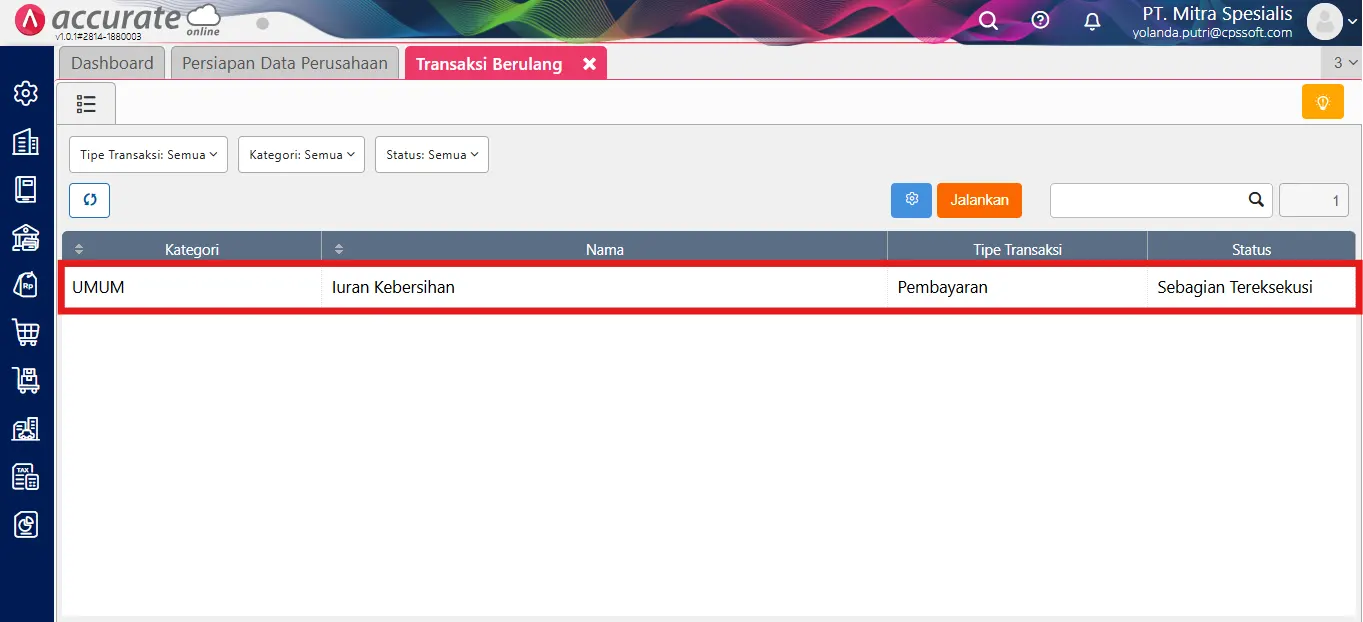This screenshot has height=622, width=1363.
Task: Click the blue refresh button
Action: [89, 200]
